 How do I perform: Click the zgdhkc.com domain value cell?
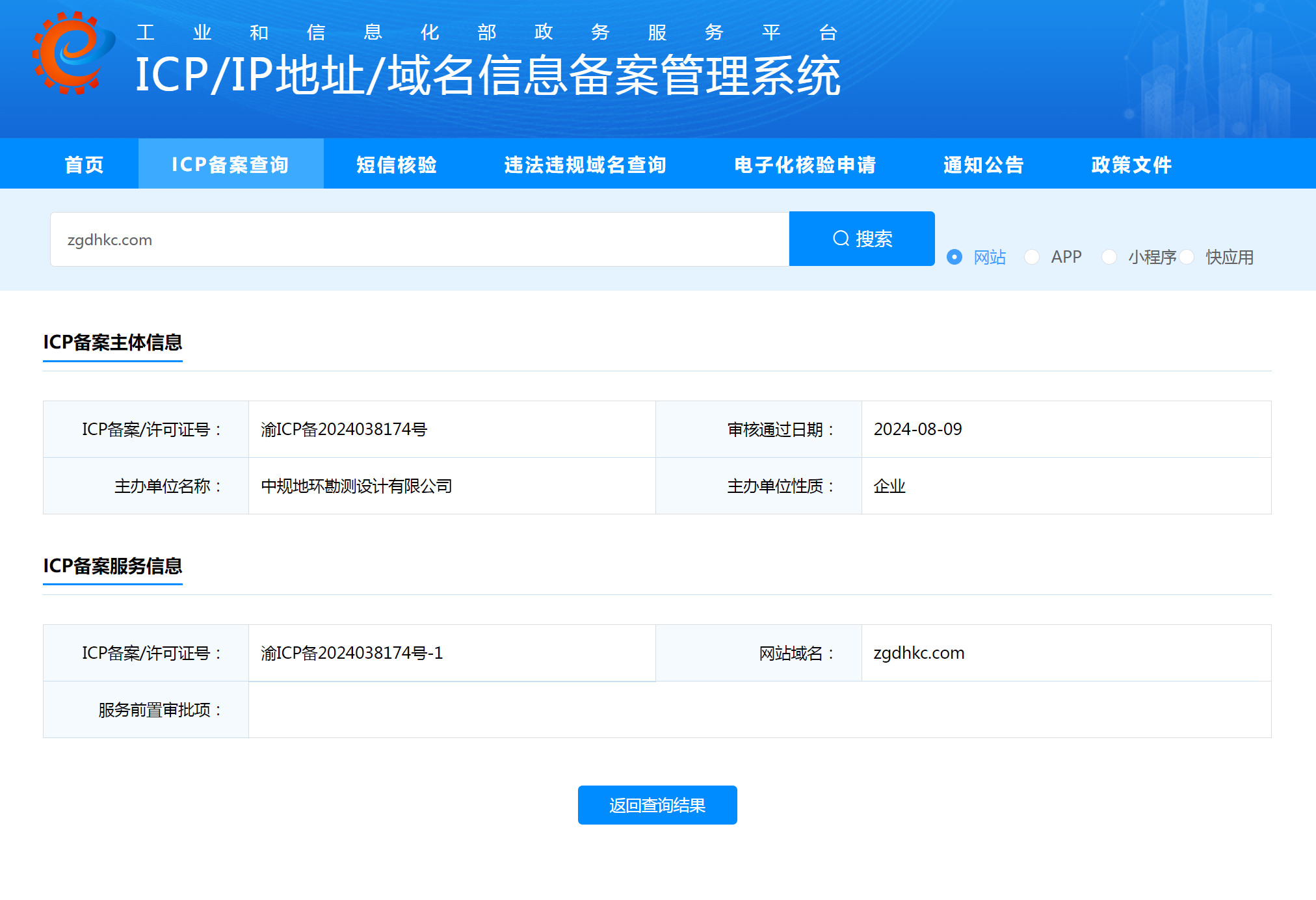(919, 653)
